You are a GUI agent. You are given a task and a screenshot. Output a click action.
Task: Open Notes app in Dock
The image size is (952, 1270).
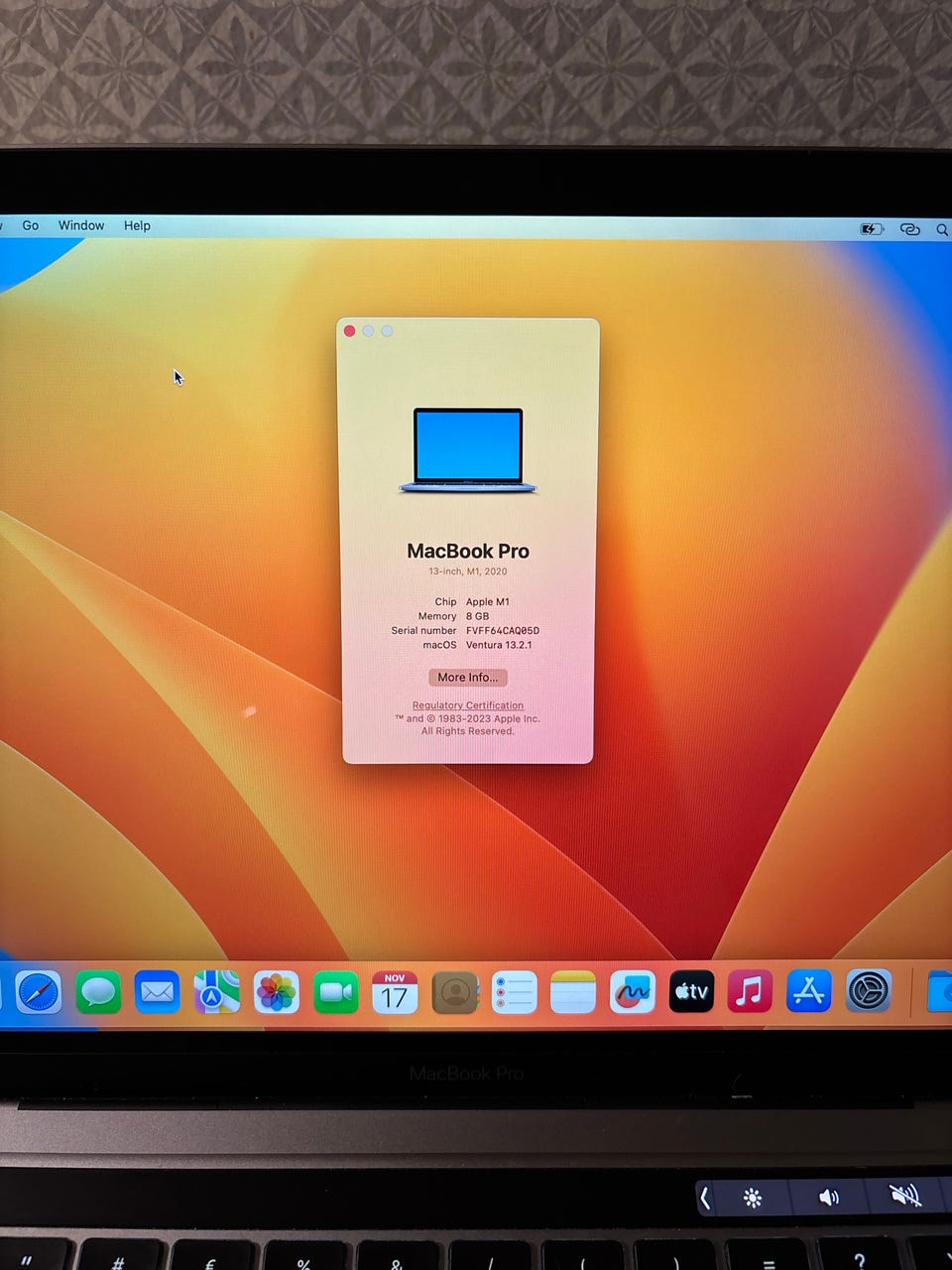(573, 992)
